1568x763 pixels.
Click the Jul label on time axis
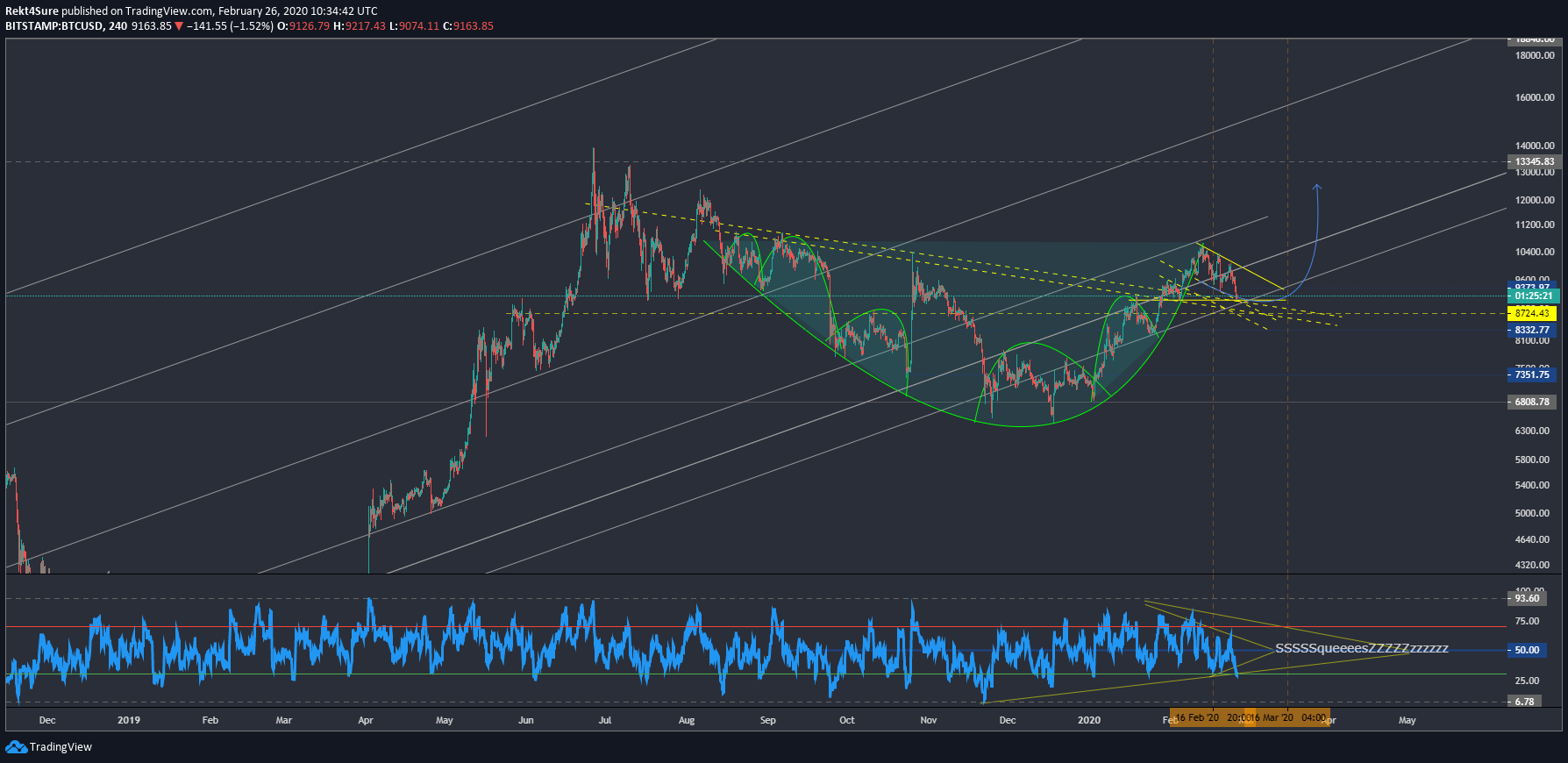pyautogui.click(x=605, y=720)
